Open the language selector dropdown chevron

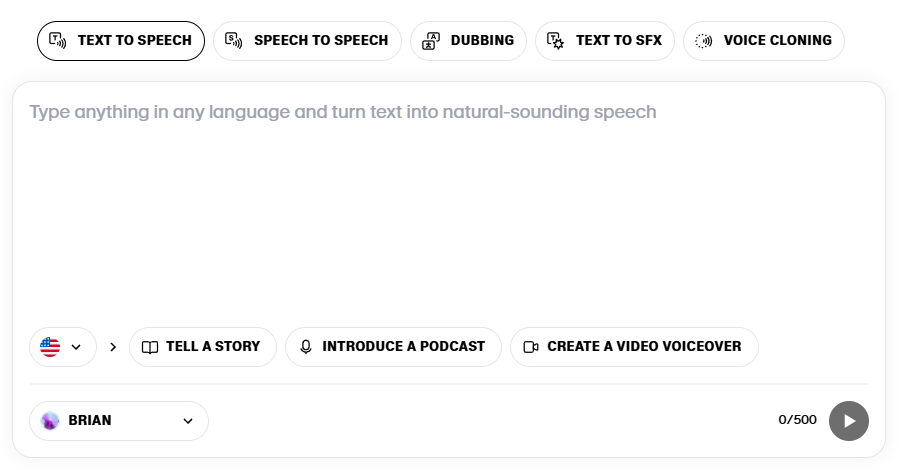tap(76, 347)
